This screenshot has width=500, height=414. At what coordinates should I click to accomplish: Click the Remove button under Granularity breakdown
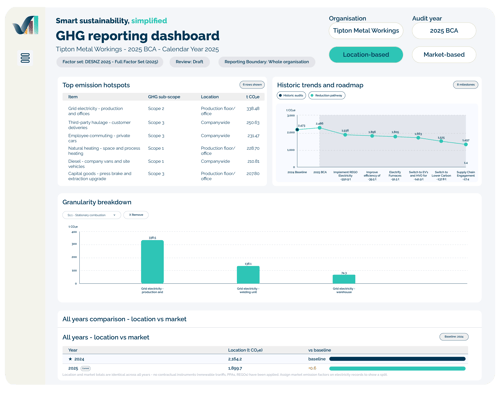point(136,215)
